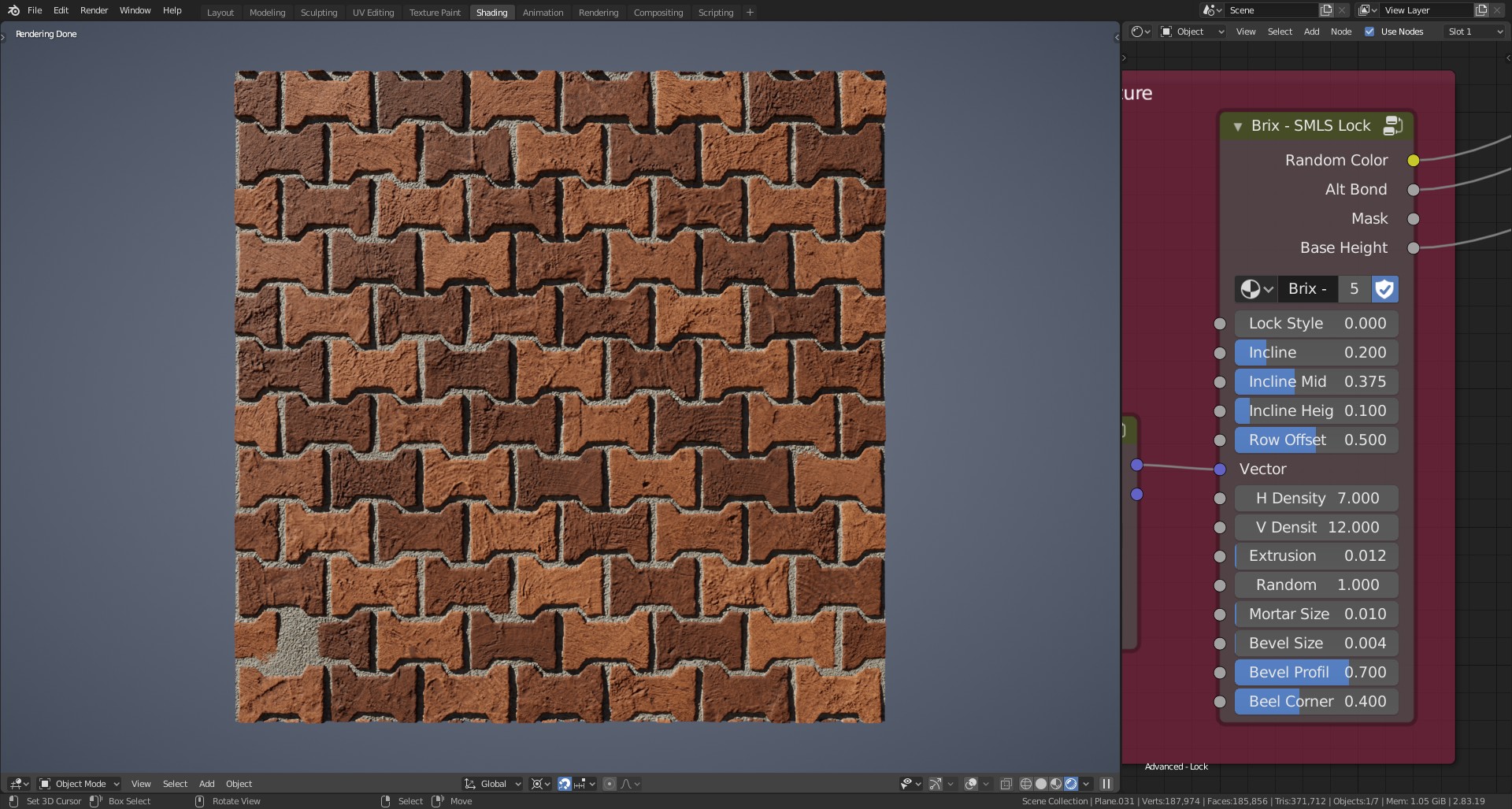Image resolution: width=1512 pixels, height=809 pixels.
Task: Switch viewport to Rendered shading mode
Action: point(1071,784)
